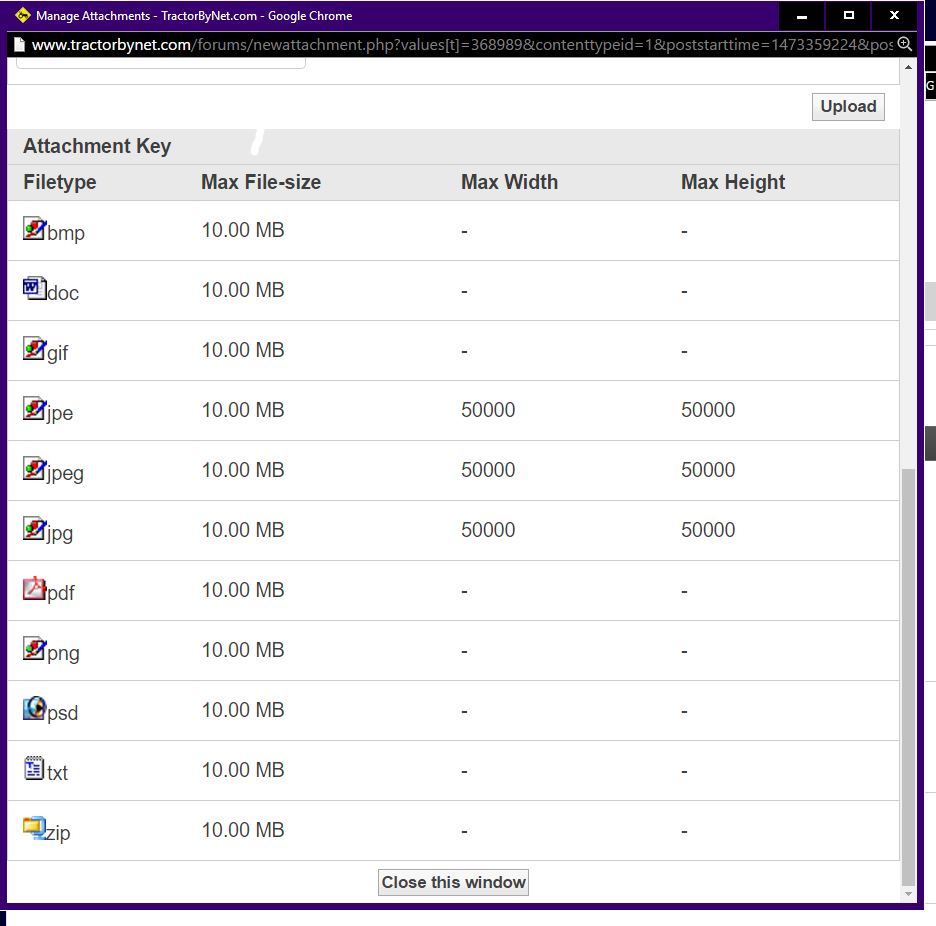Click the png image icon
Image resolution: width=936 pixels, height=926 pixels.
click(34, 648)
